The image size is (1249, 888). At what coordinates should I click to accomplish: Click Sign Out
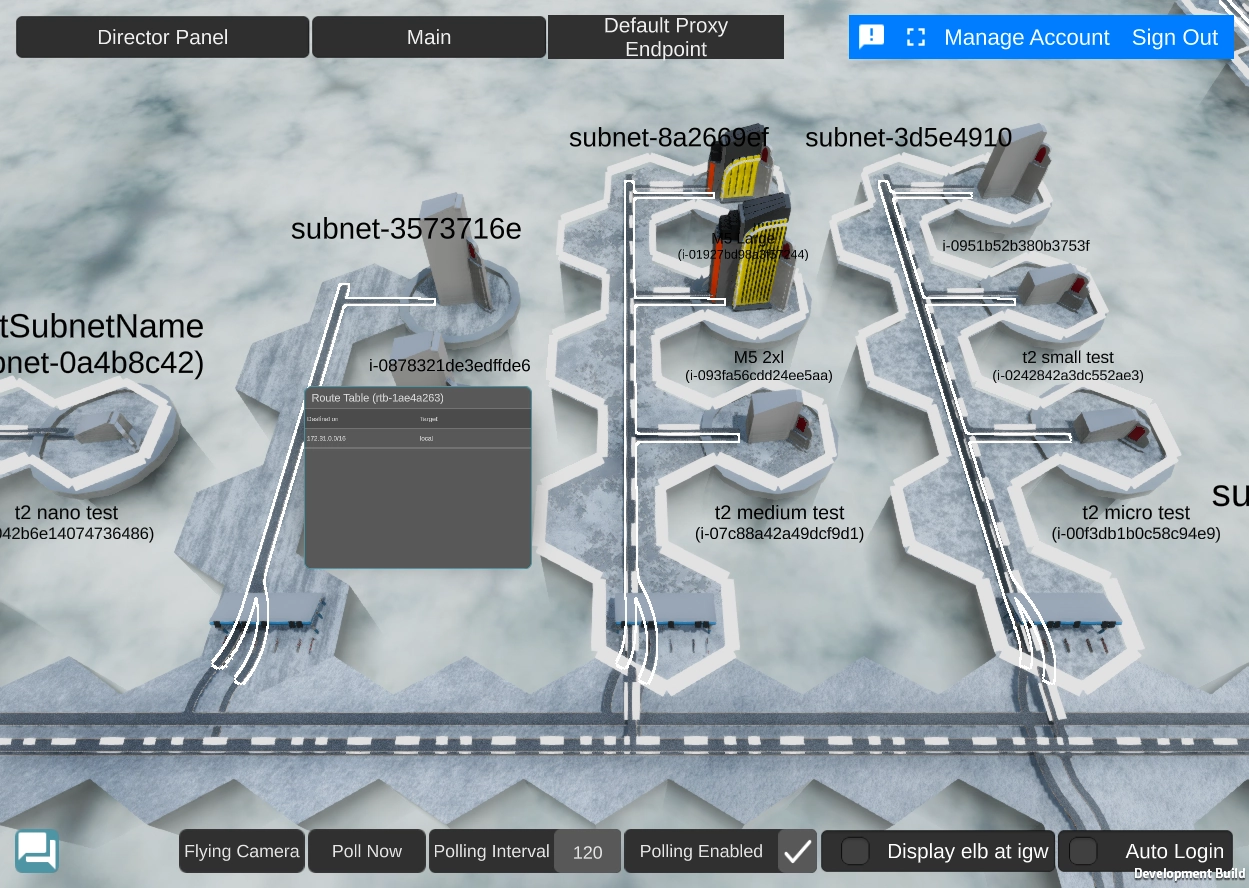pyautogui.click(x=1174, y=37)
